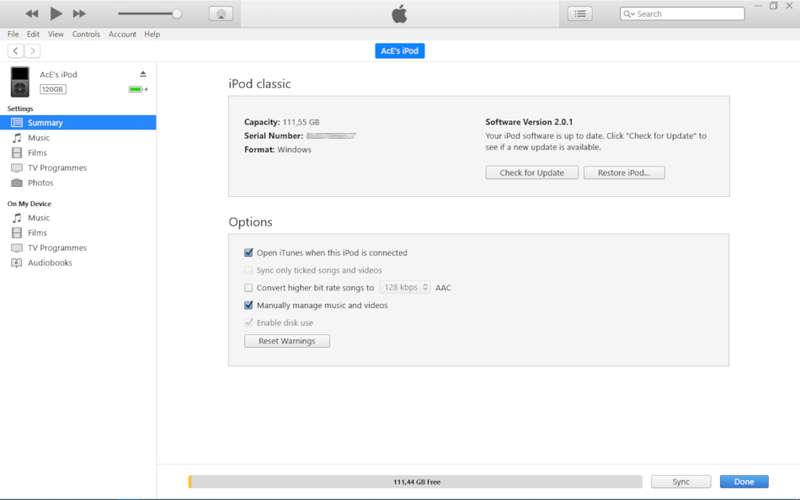
Task: Open the View menu
Action: [x=56, y=34]
